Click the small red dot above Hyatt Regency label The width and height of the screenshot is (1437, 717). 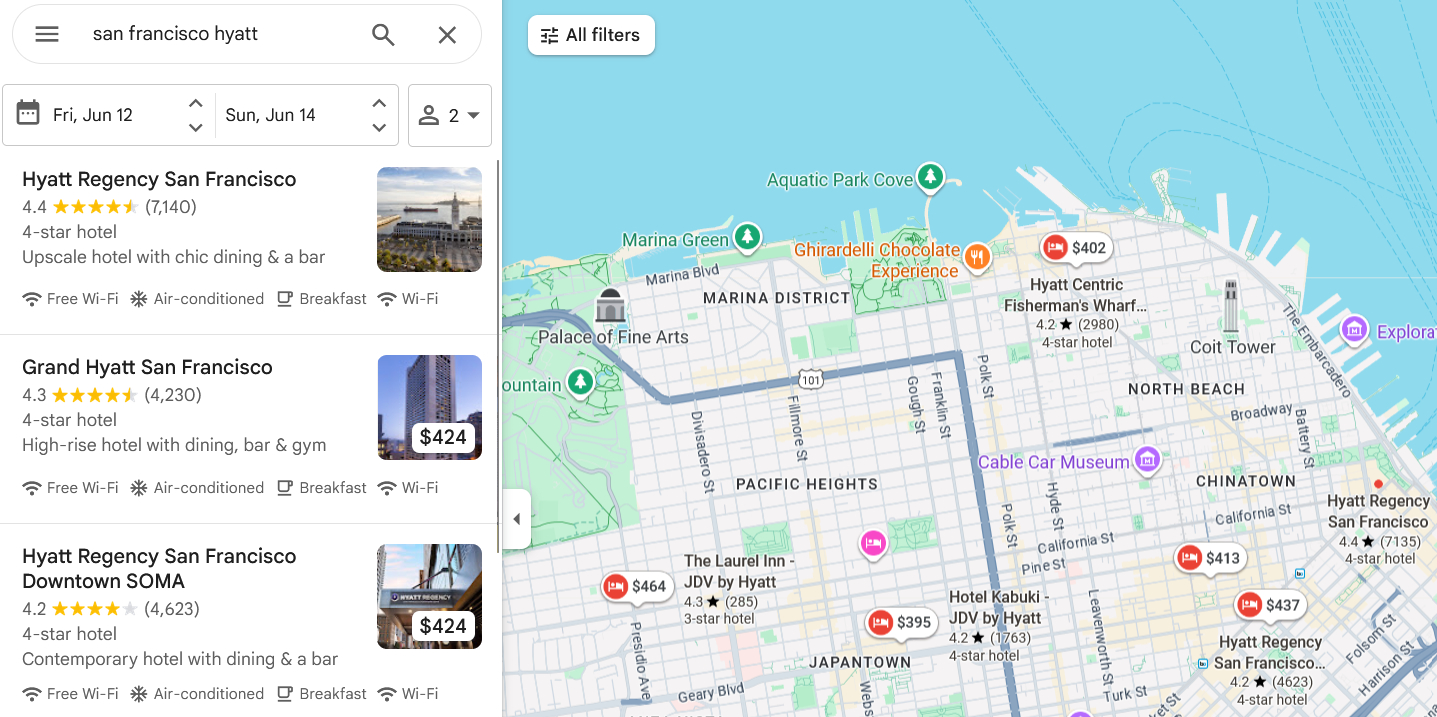tap(1378, 484)
